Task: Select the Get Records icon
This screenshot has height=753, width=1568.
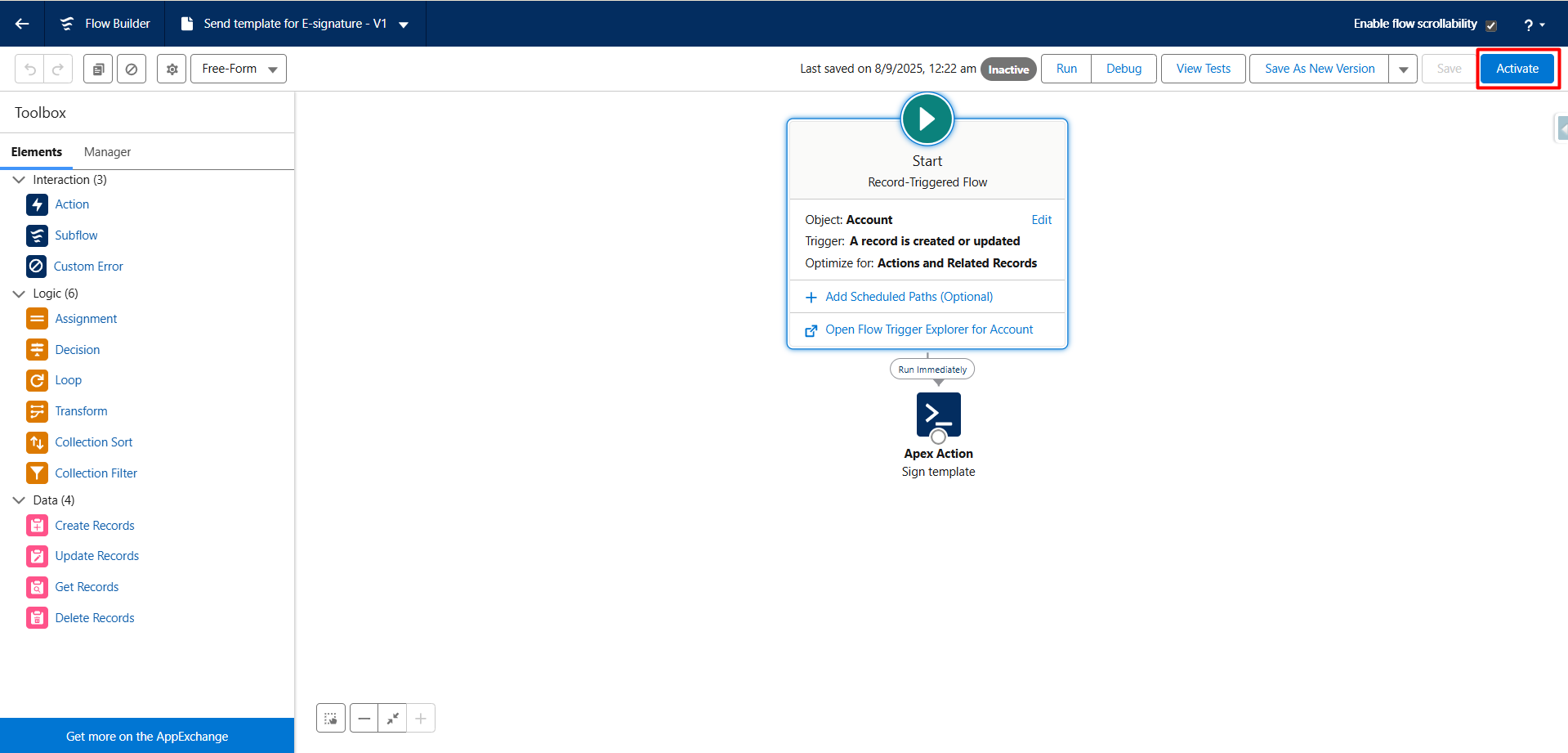Action: [x=37, y=587]
